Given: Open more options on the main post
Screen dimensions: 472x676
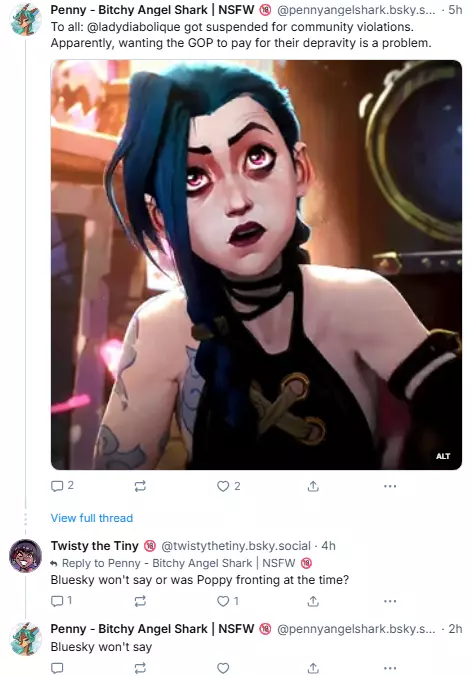Looking at the screenshot, I should tap(390, 486).
